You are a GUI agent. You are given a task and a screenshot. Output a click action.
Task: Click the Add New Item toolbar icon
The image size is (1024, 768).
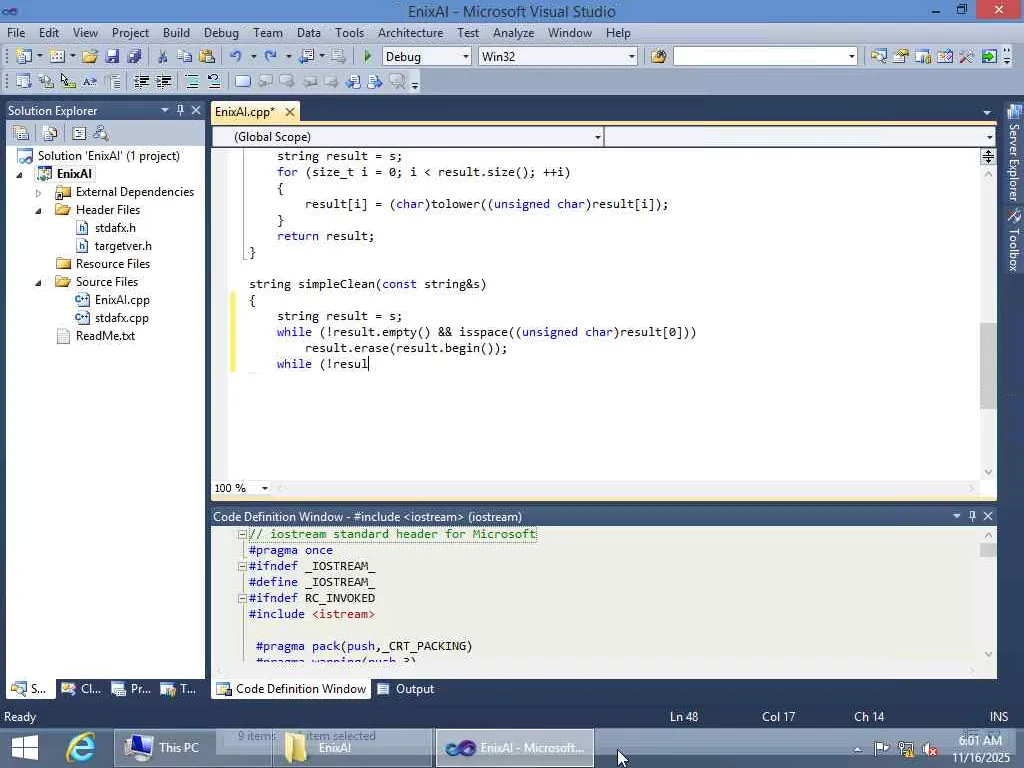point(57,57)
